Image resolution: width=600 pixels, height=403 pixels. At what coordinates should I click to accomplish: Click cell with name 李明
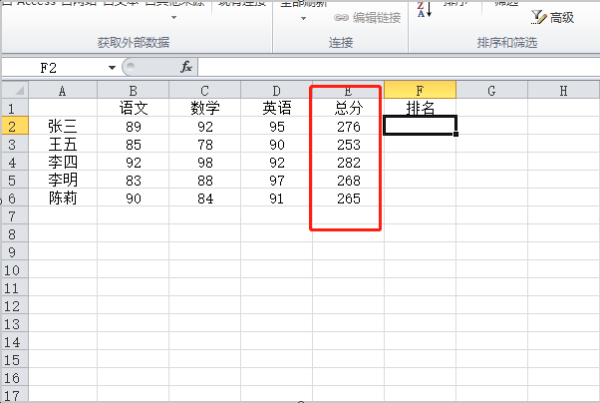[x=63, y=180]
